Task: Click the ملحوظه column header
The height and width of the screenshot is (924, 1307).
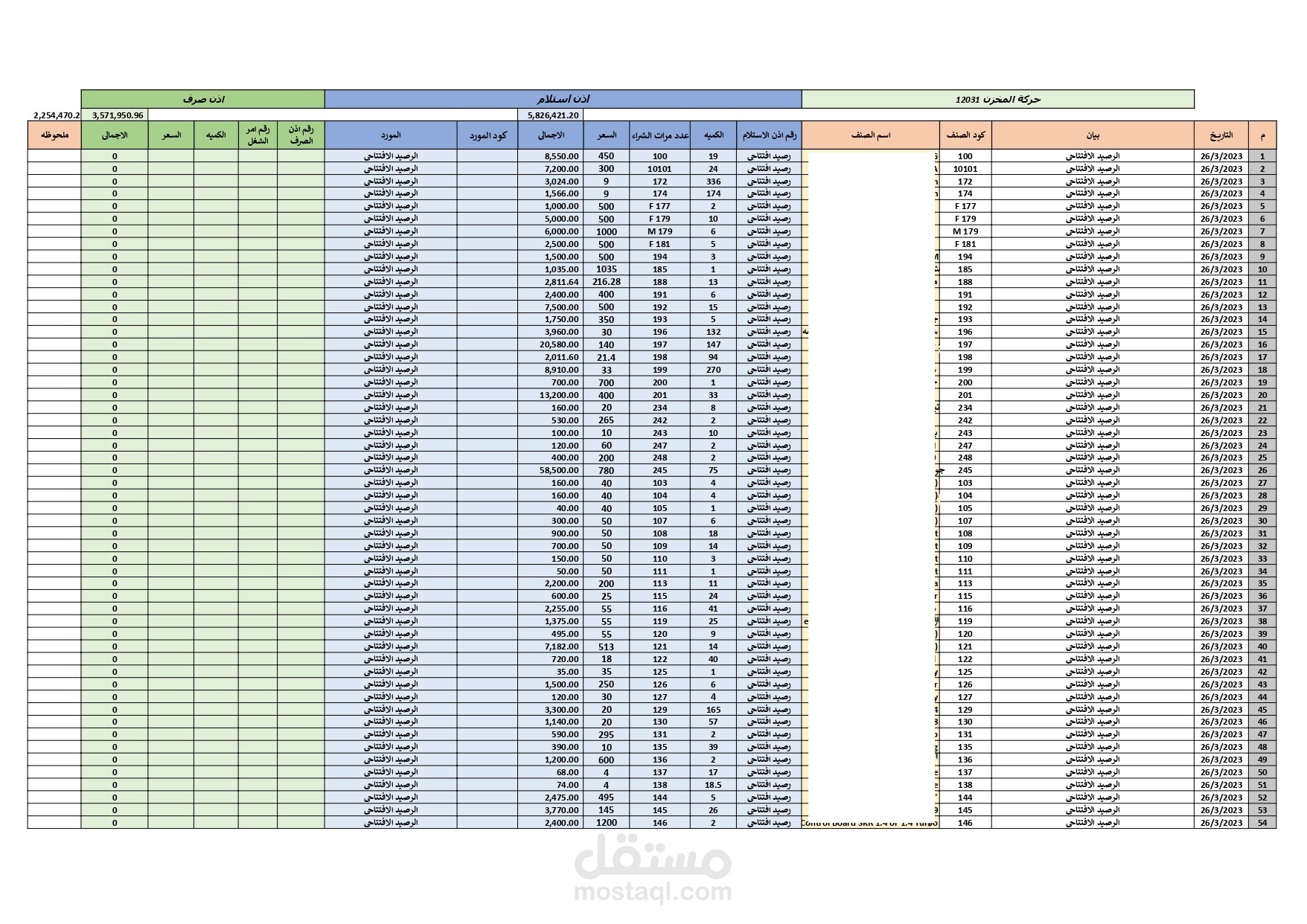Action: [54, 135]
